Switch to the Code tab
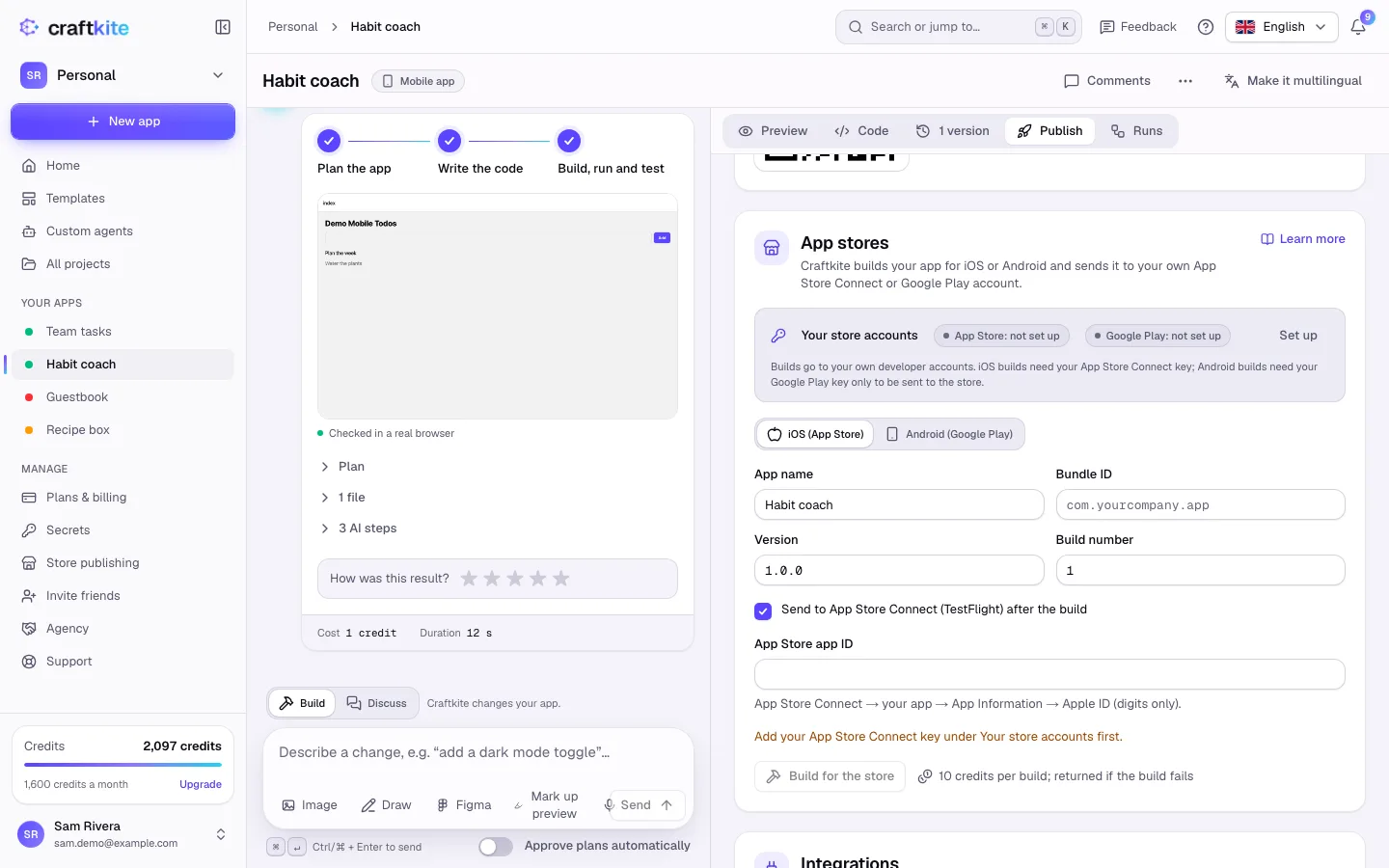This screenshot has width=1389, height=868. click(x=861, y=131)
